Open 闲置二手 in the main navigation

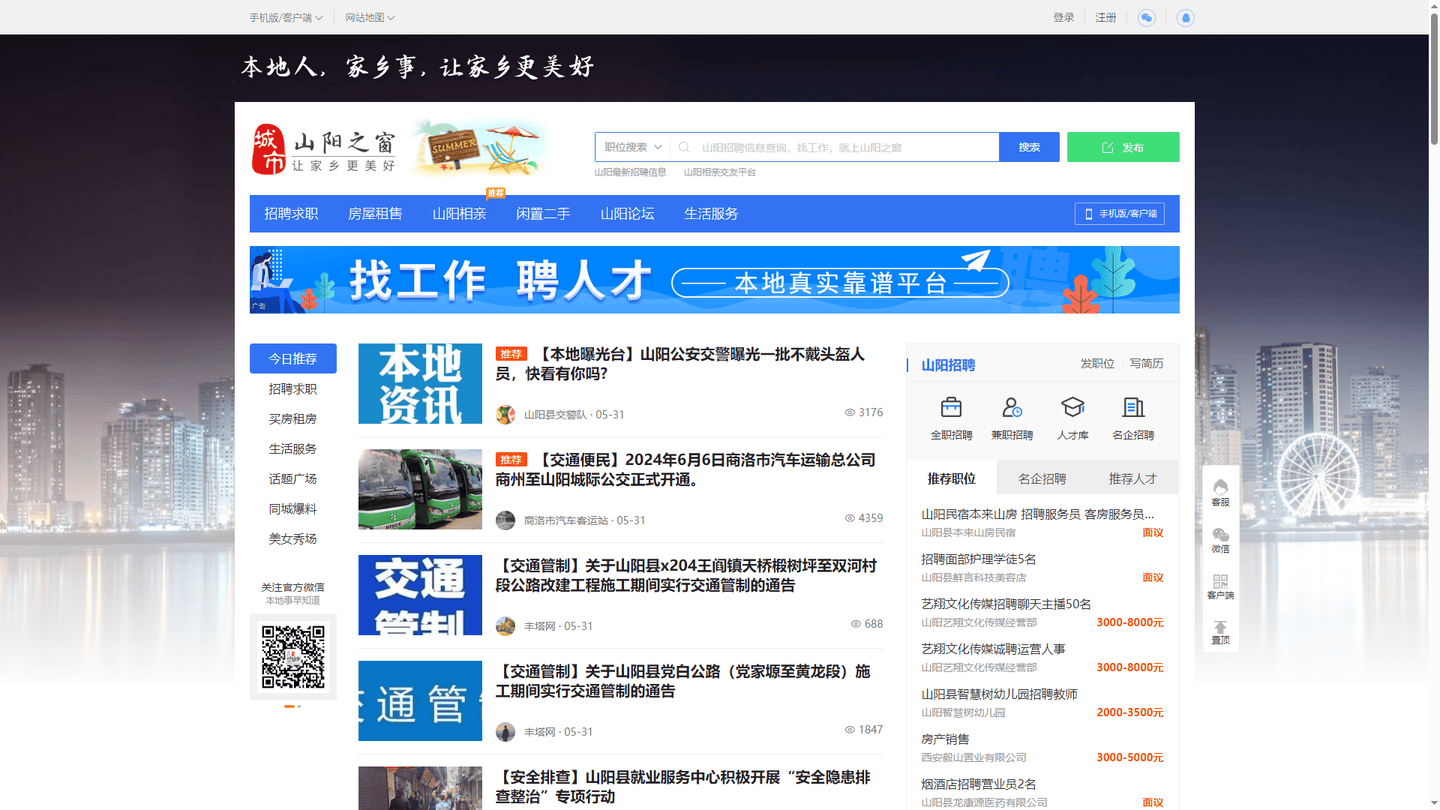click(x=543, y=213)
